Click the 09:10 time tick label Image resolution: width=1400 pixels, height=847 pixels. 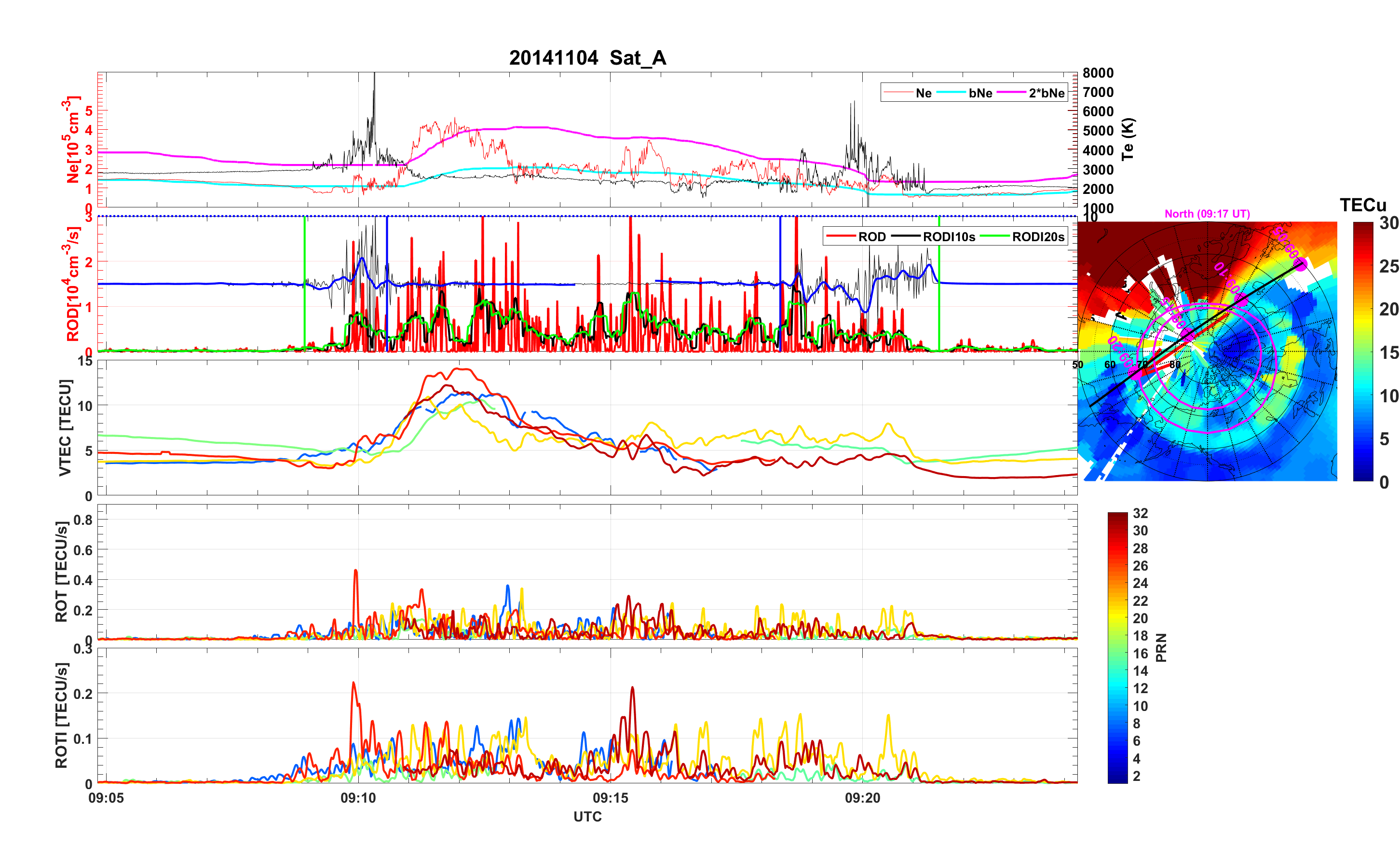pyautogui.click(x=358, y=797)
